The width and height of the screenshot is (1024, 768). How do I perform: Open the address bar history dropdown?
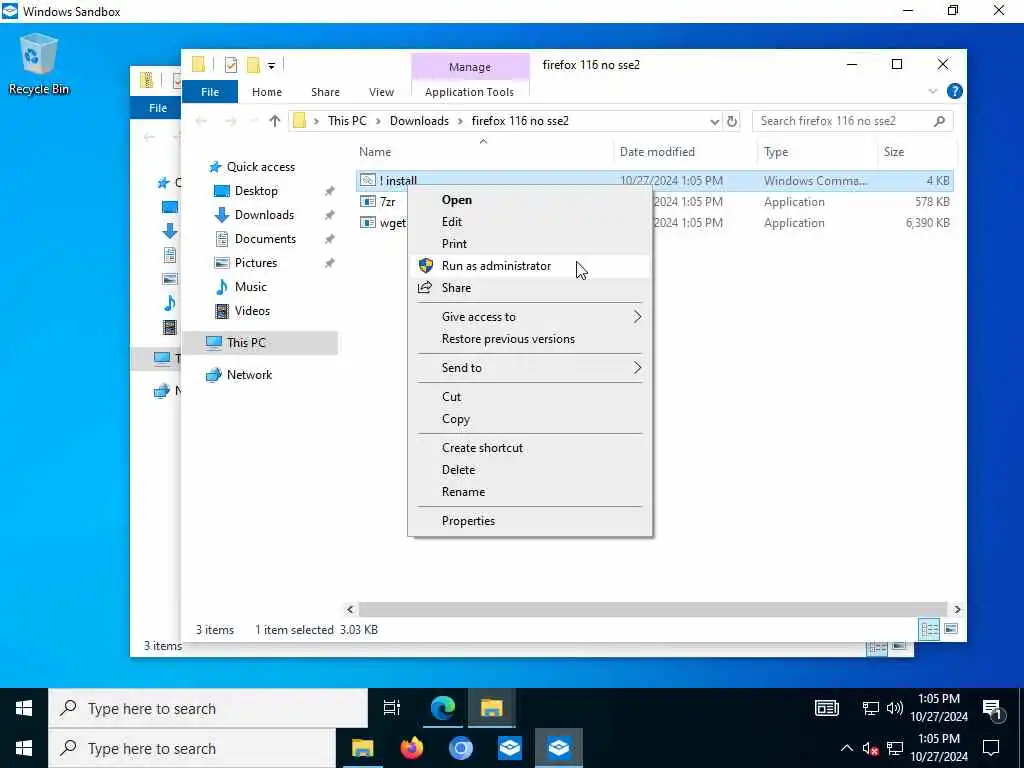[714, 121]
